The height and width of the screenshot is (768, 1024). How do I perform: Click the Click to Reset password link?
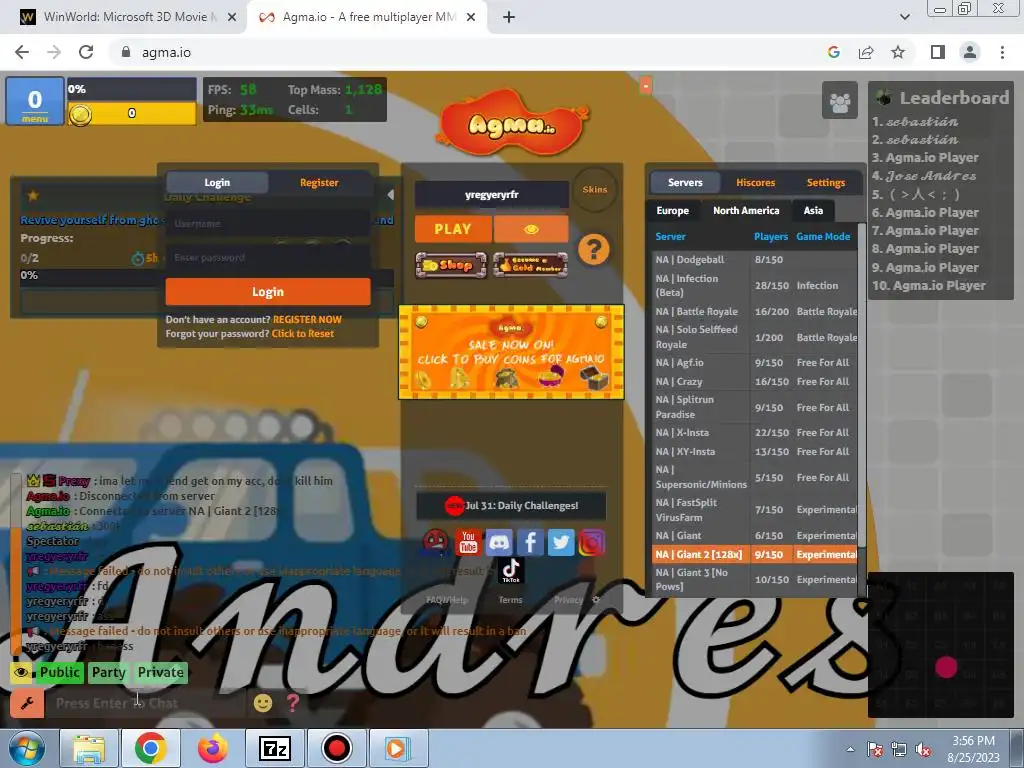(x=302, y=334)
